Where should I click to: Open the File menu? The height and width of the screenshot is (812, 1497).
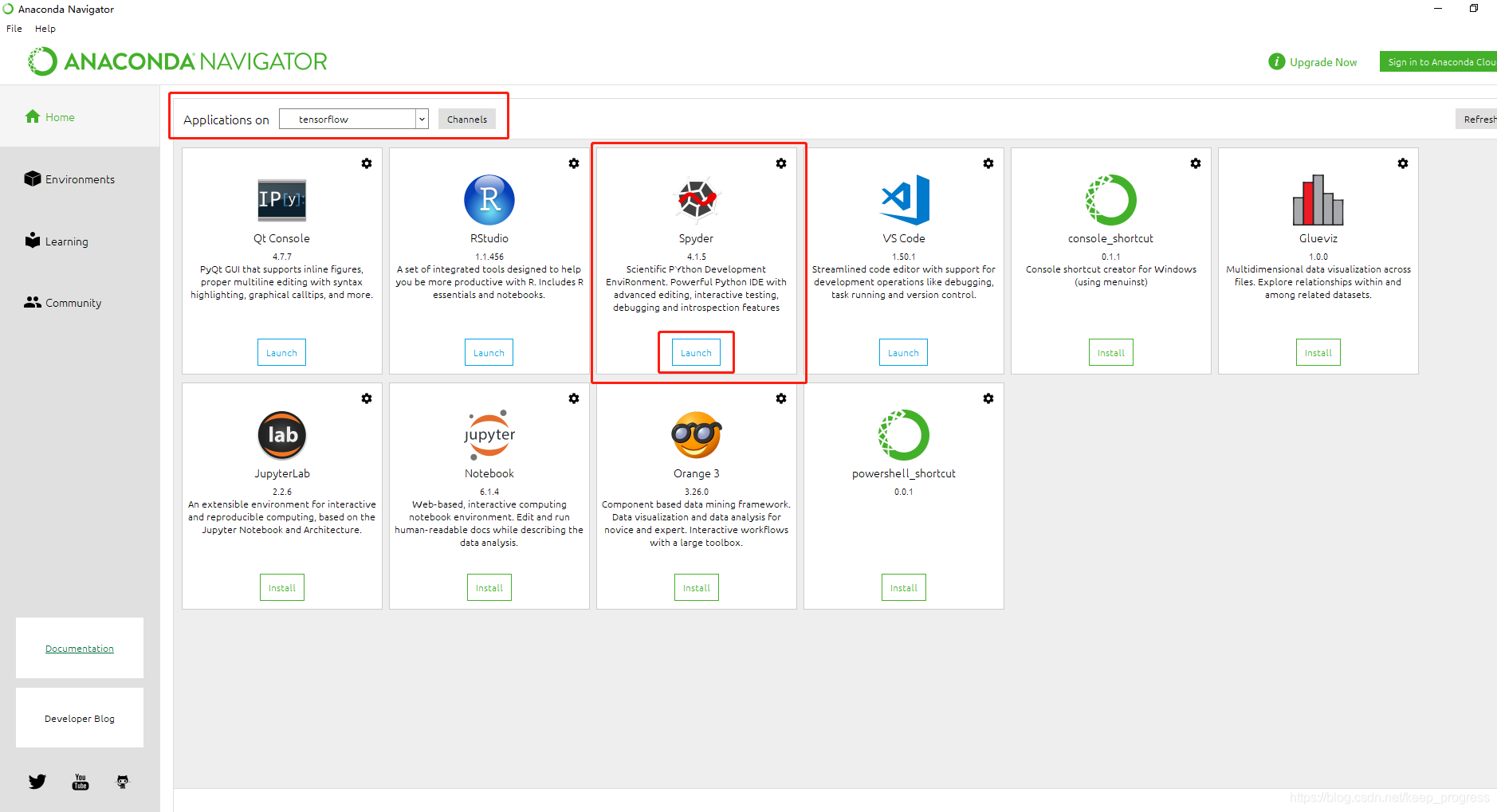coord(14,28)
